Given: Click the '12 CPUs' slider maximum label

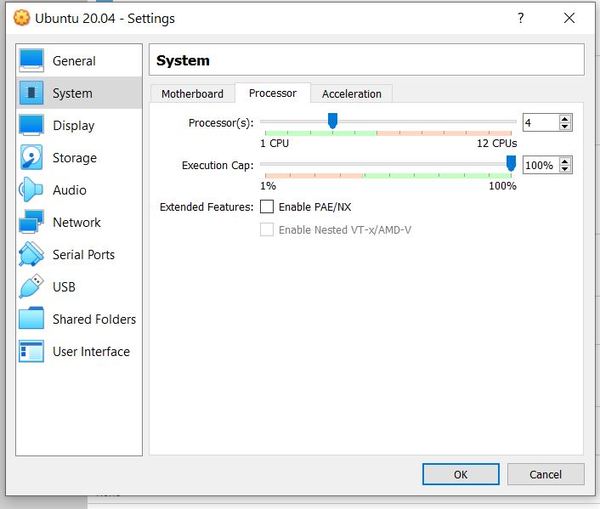Looking at the screenshot, I should [497, 143].
